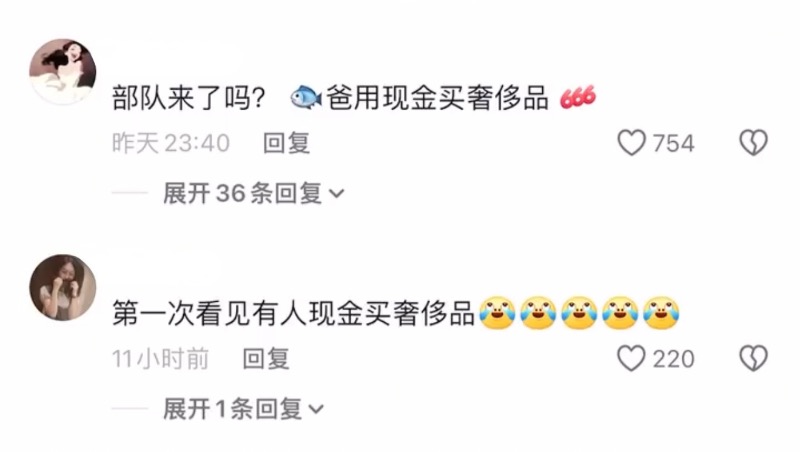
Task: Click the middle crying-laughing emoji
Action: (x=579, y=312)
